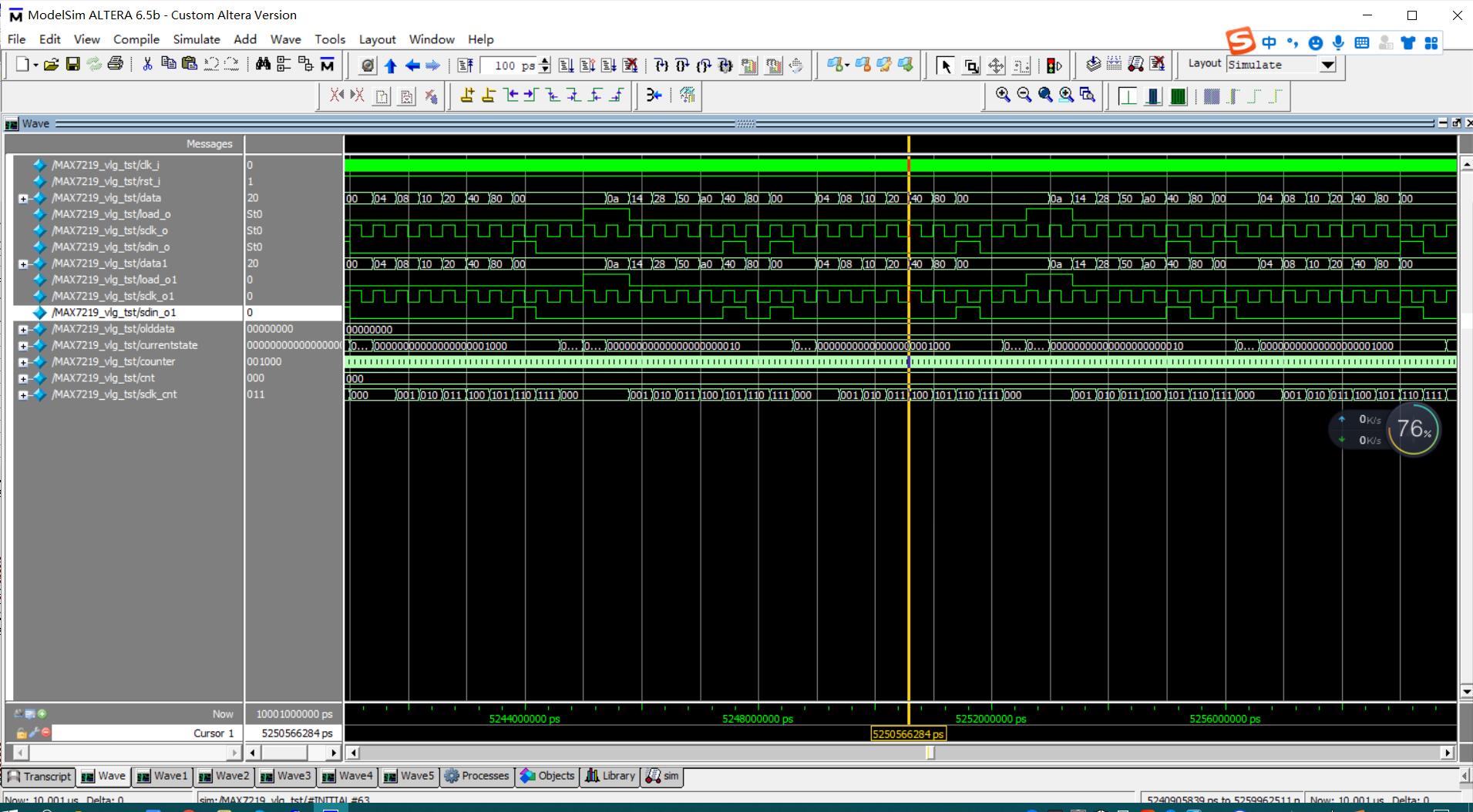Image resolution: width=1473 pixels, height=812 pixels.
Task: Click the Insert Cursor icon
Action: coord(467,96)
